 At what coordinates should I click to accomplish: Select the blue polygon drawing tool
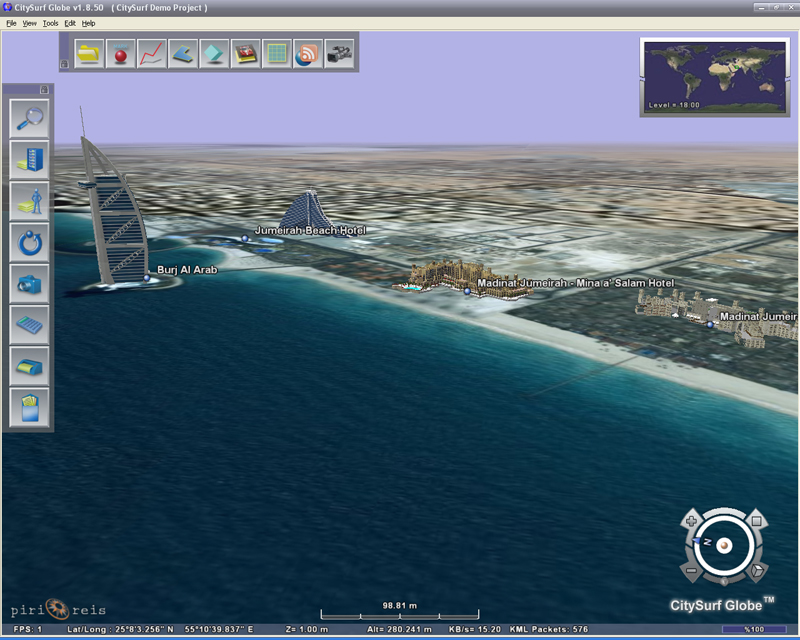[x=183, y=54]
